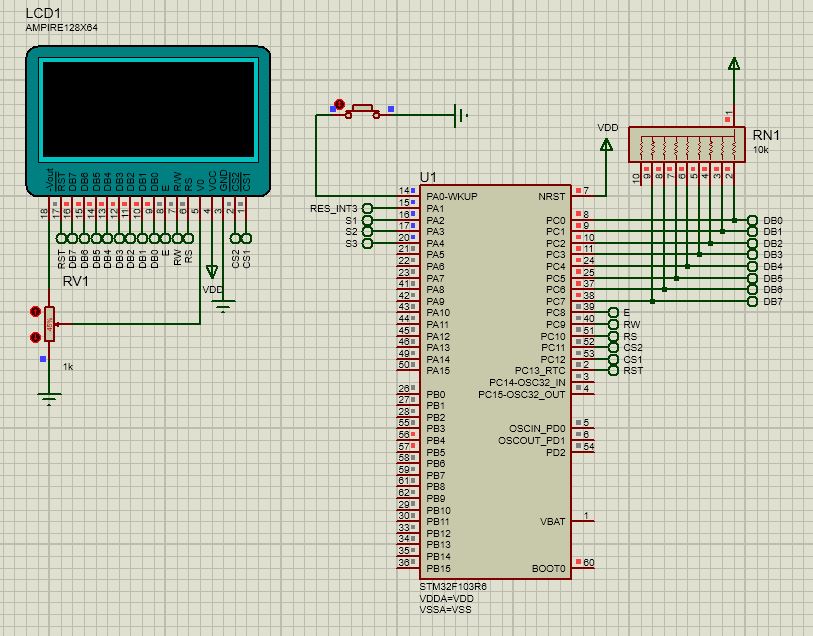Click the PB15 pin name on U1

tap(439, 569)
